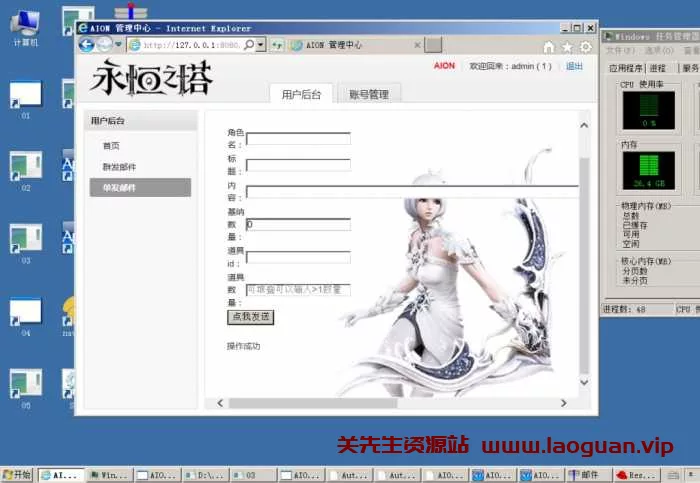Go back with the IE back arrow
The height and width of the screenshot is (483, 700).
point(87,45)
